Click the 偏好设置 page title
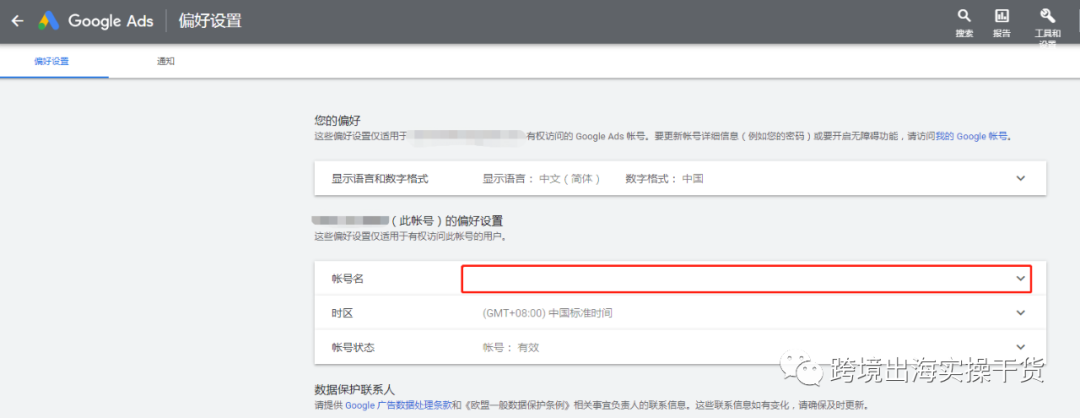The image size is (1080, 418). click(210, 21)
